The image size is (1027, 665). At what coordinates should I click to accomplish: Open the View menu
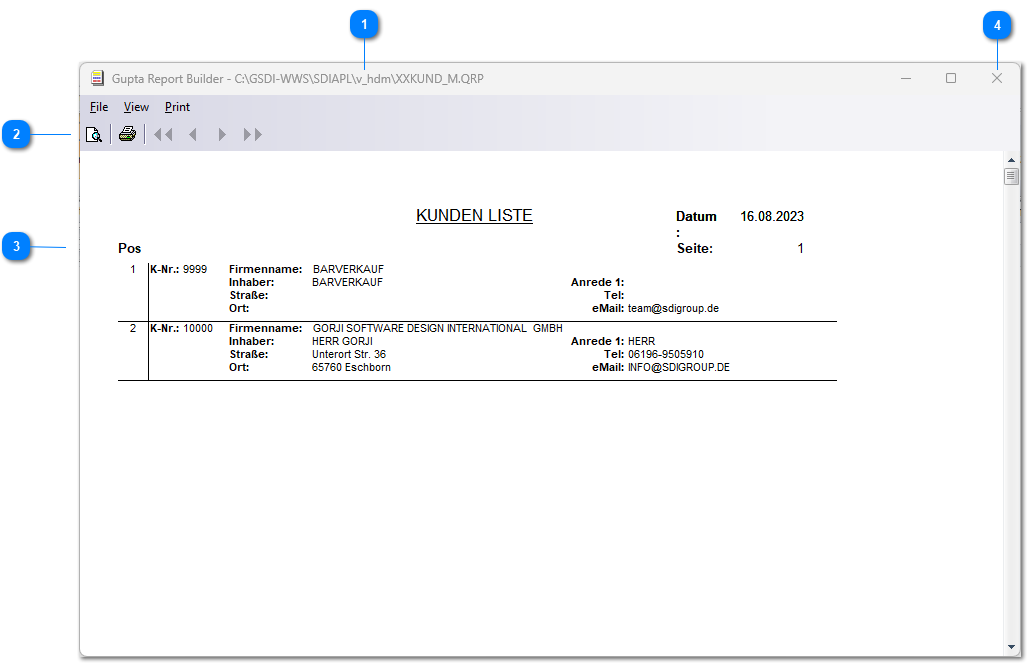pos(136,107)
